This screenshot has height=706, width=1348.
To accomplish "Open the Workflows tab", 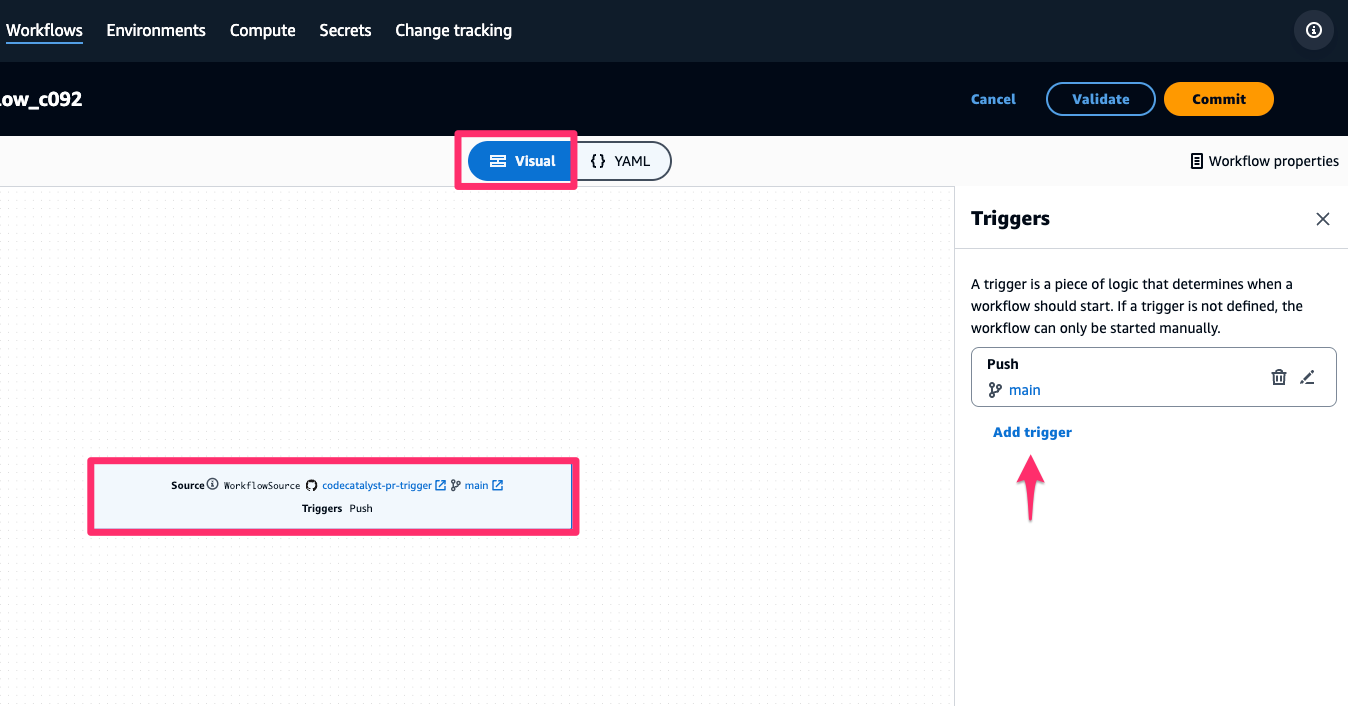I will click(x=44, y=30).
